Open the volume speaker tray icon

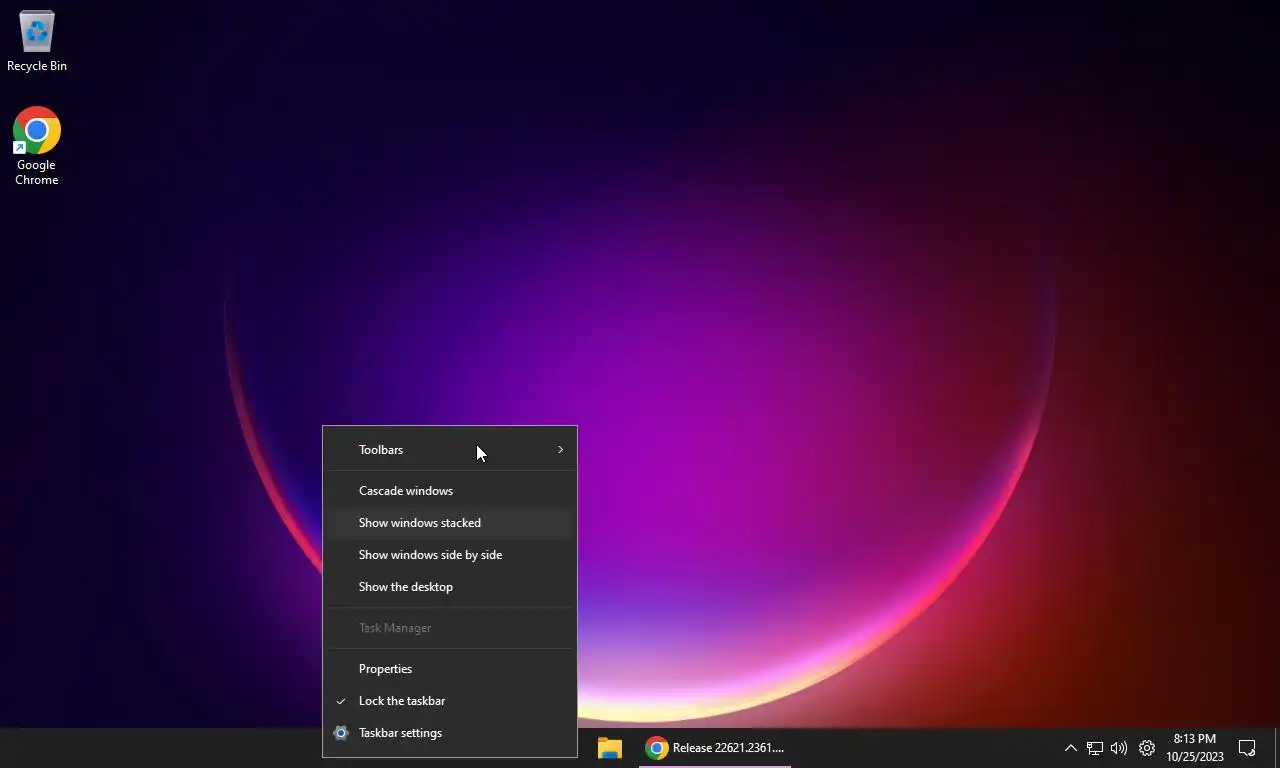click(x=1119, y=748)
